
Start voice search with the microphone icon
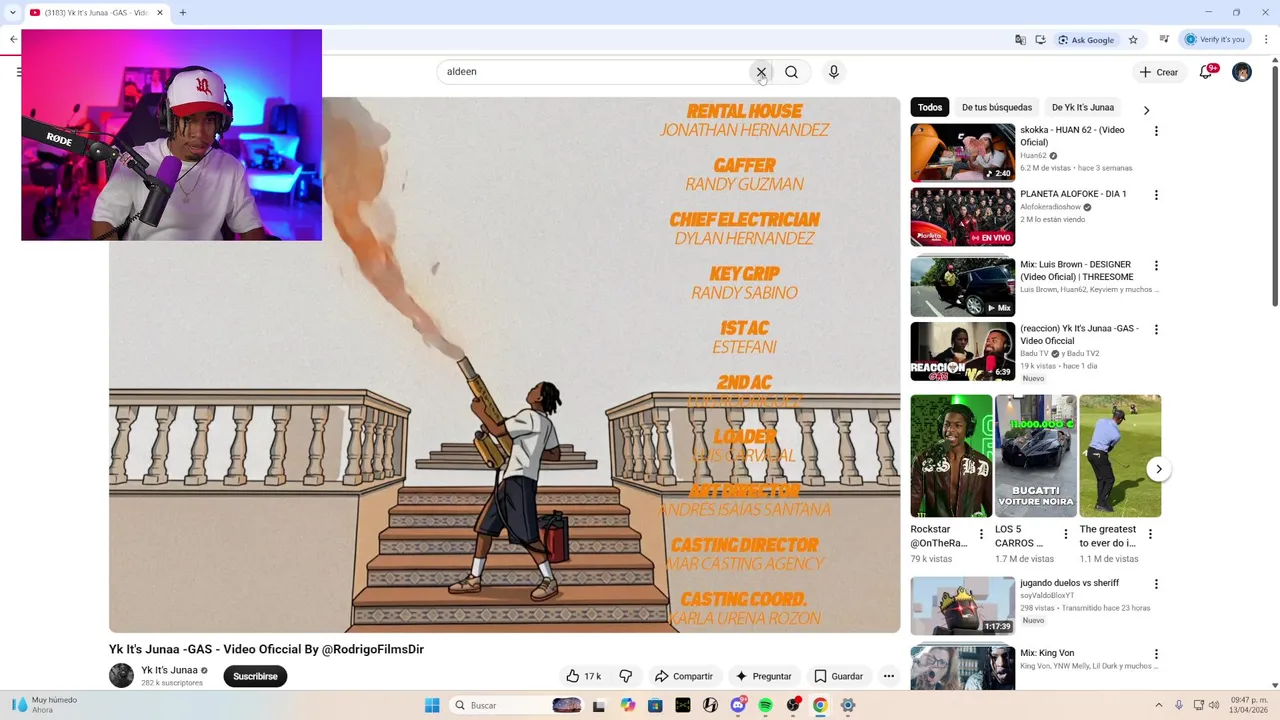pos(833,72)
